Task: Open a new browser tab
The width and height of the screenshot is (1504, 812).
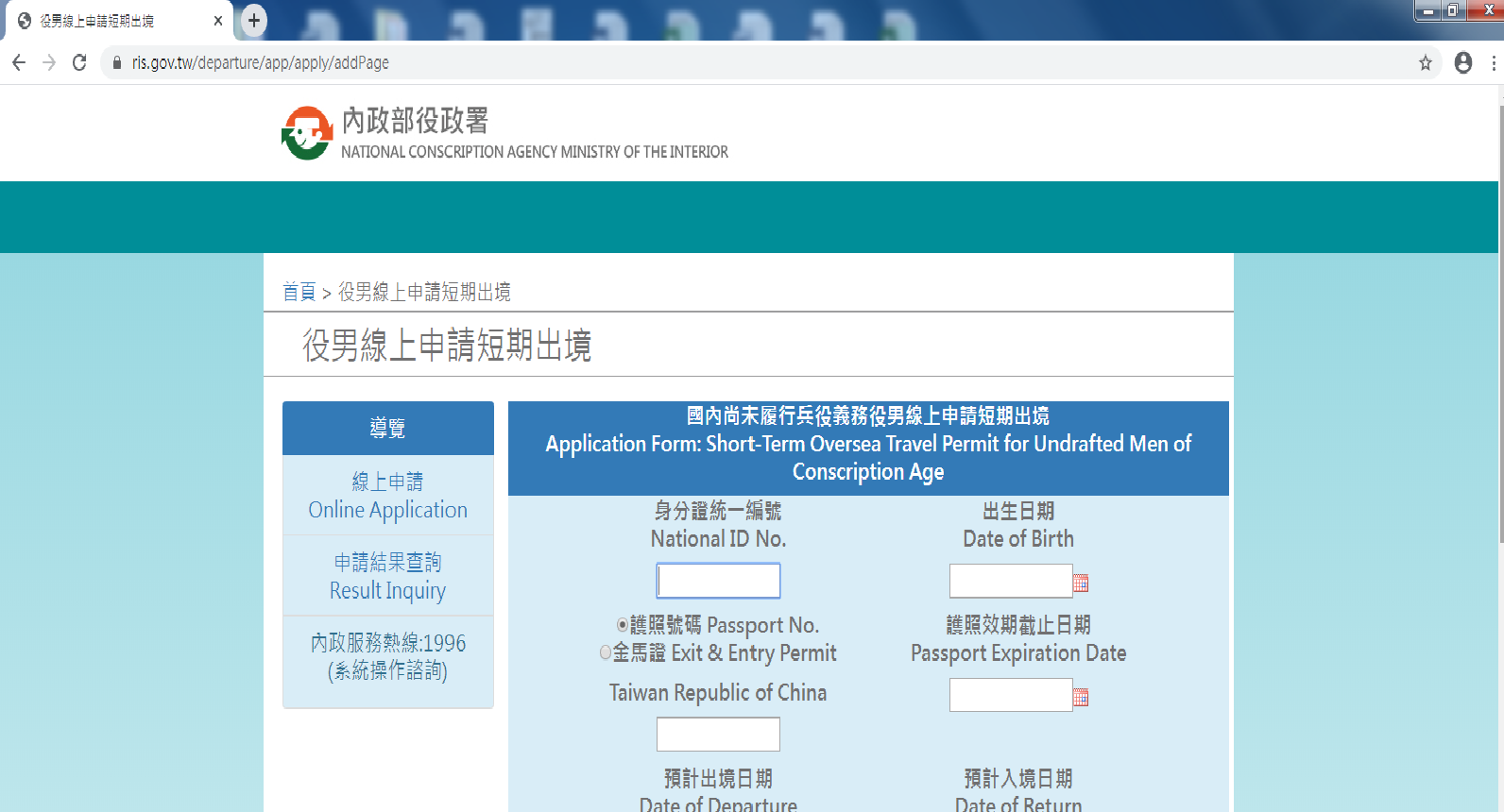Action: coord(253,21)
